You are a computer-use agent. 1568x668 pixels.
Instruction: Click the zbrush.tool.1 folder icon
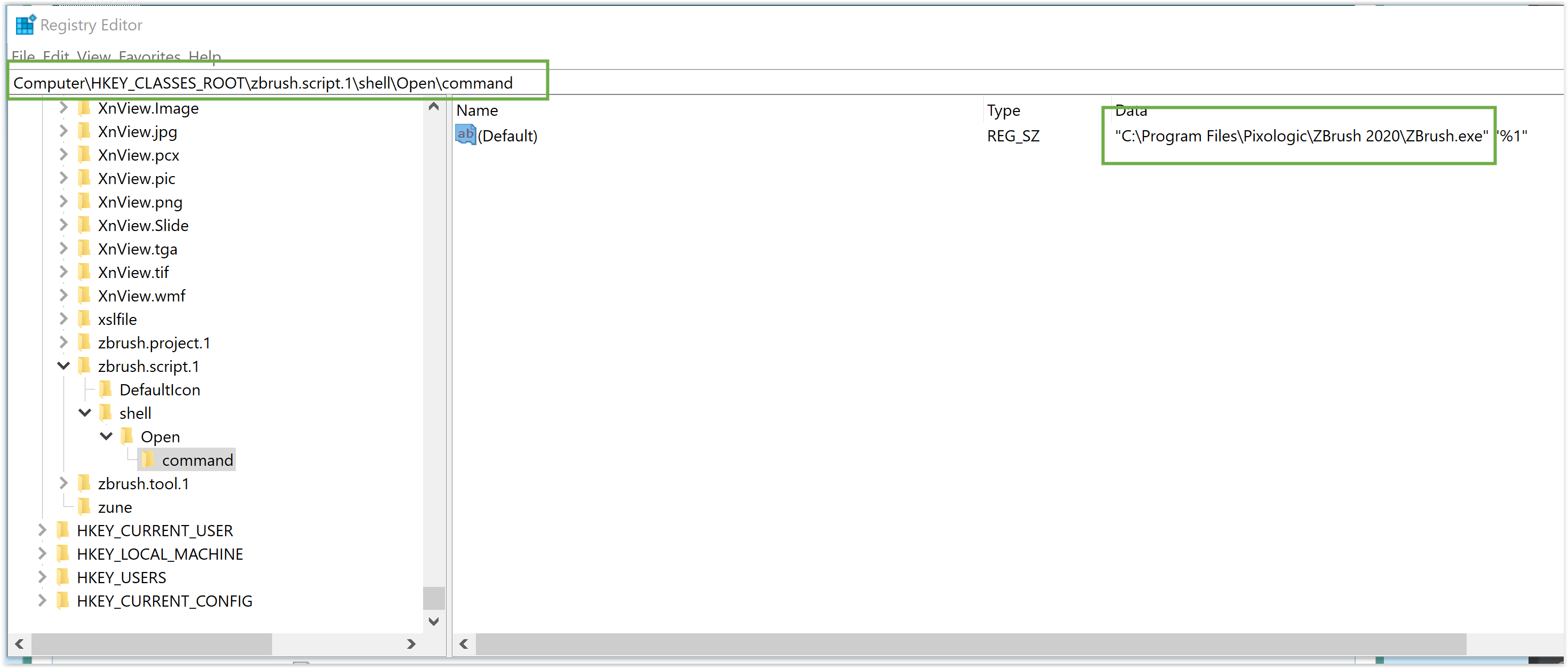(x=85, y=483)
